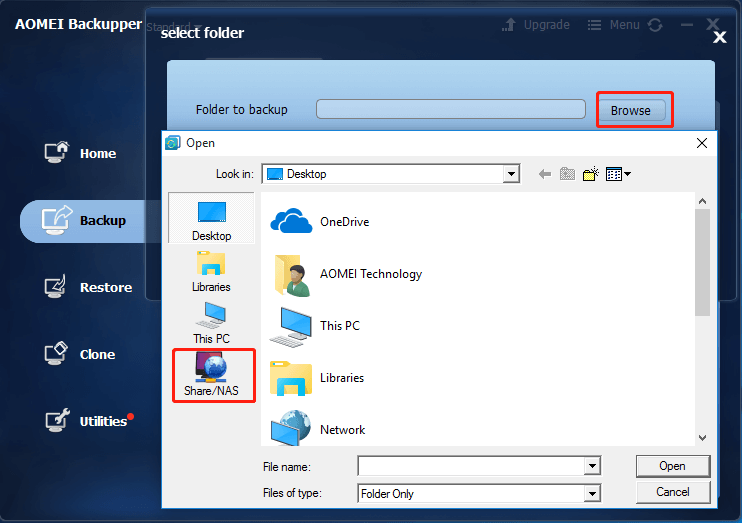This screenshot has height=523, width=742.
Task: Open the Clone section
Action: (x=80, y=354)
